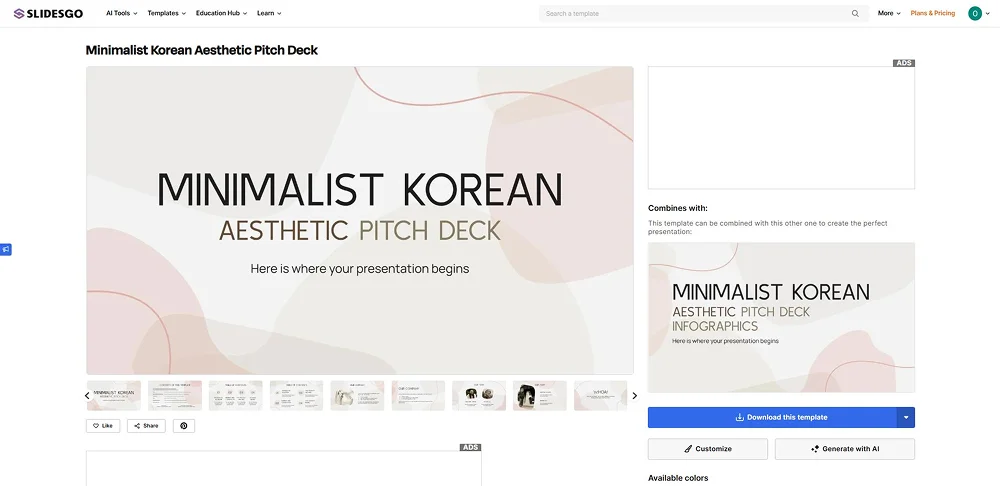Go to next slide thumbnails arrow

tap(634, 396)
